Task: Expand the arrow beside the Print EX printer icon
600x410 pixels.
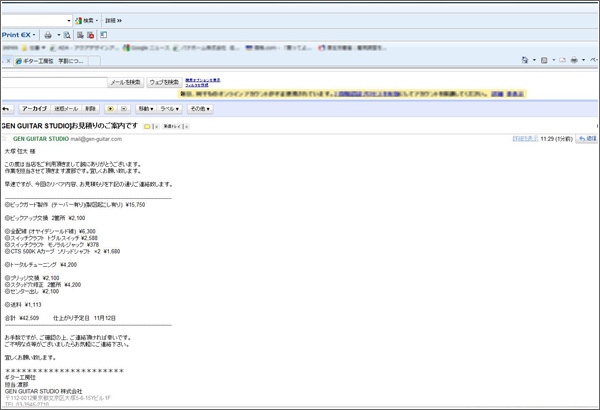Action: point(59,35)
